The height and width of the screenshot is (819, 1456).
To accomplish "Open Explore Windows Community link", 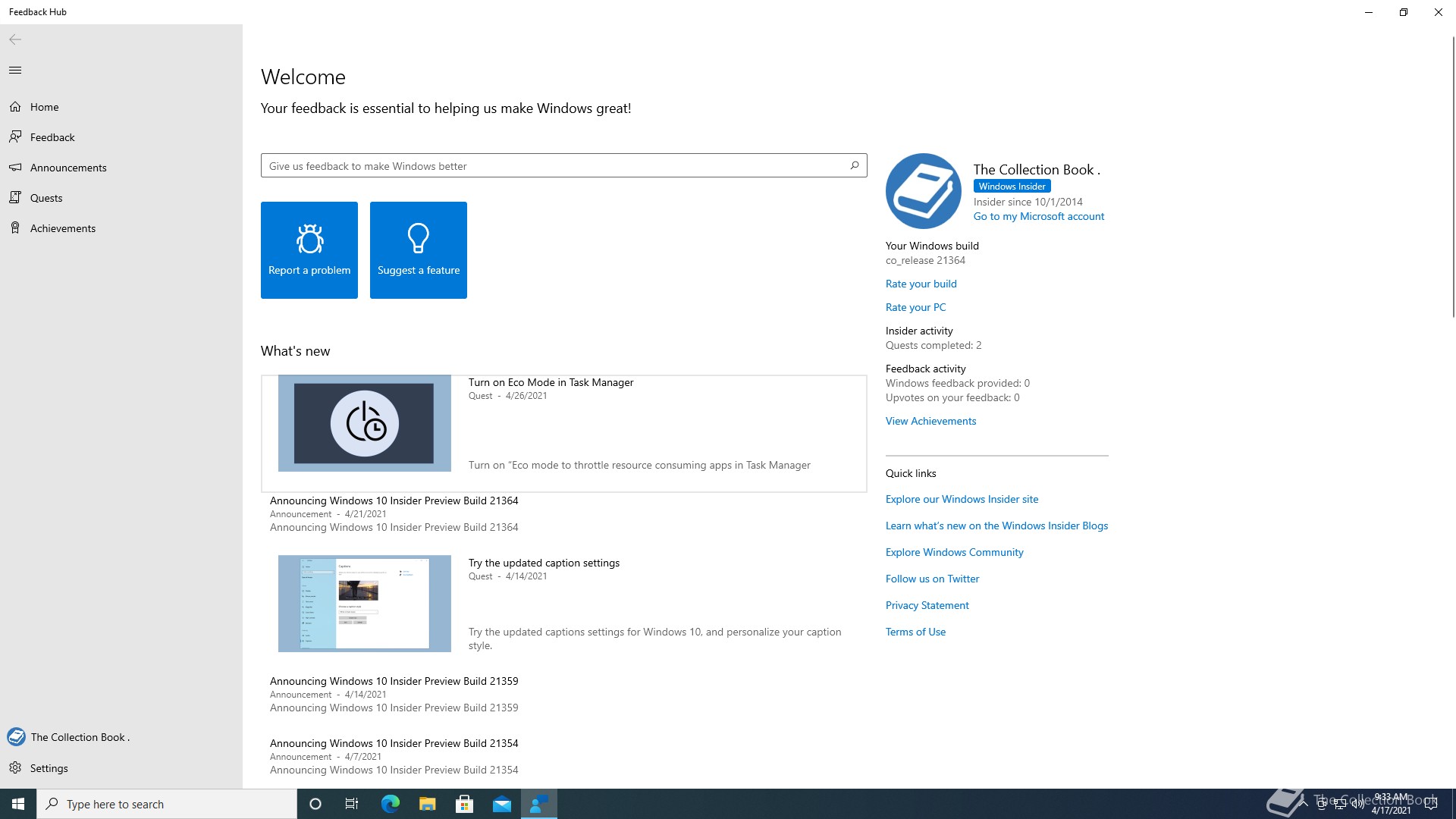I will pos(955,552).
